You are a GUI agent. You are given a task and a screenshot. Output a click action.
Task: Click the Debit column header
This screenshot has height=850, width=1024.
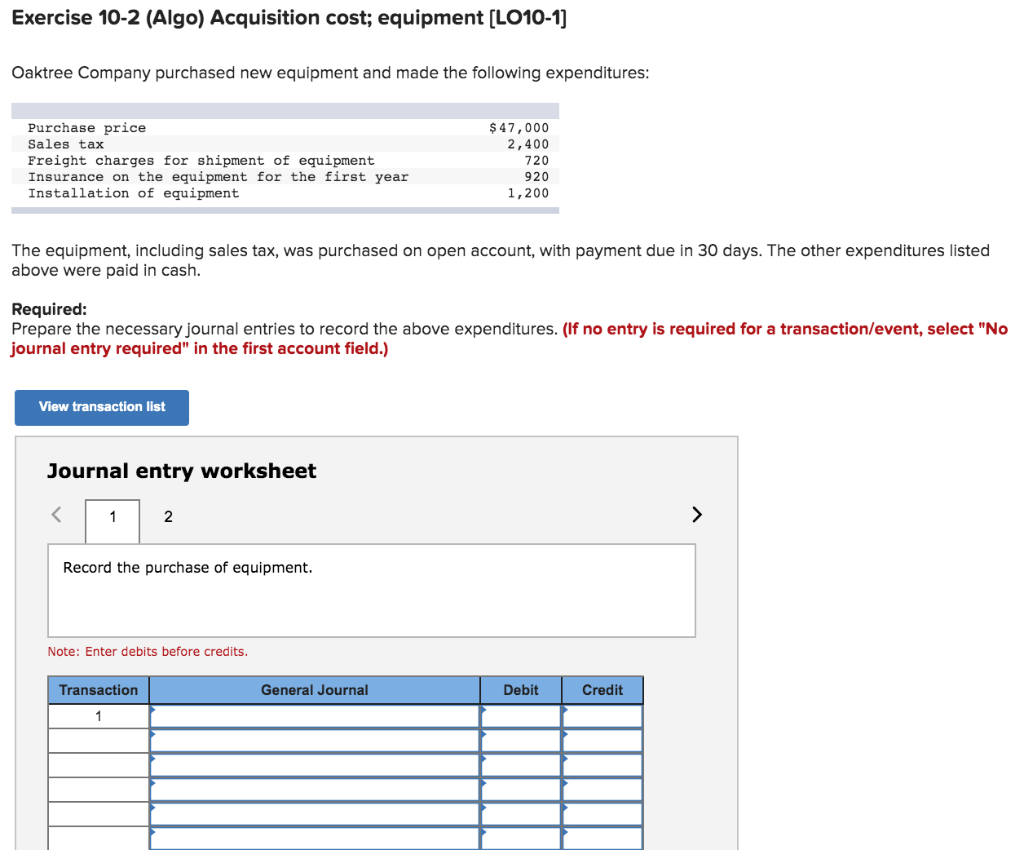click(x=520, y=690)
